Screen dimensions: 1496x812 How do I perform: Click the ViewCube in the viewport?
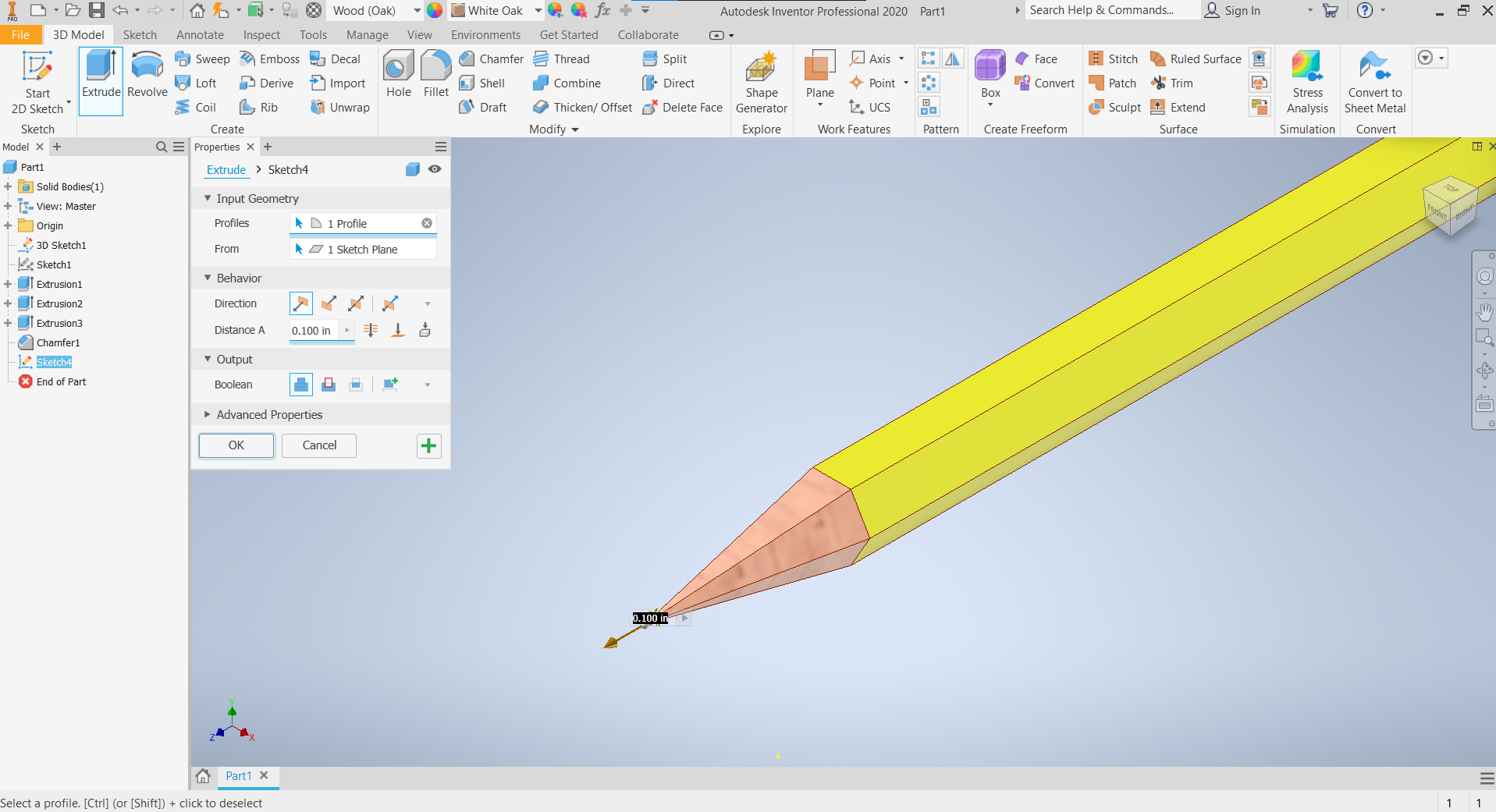click(1451, 204)
